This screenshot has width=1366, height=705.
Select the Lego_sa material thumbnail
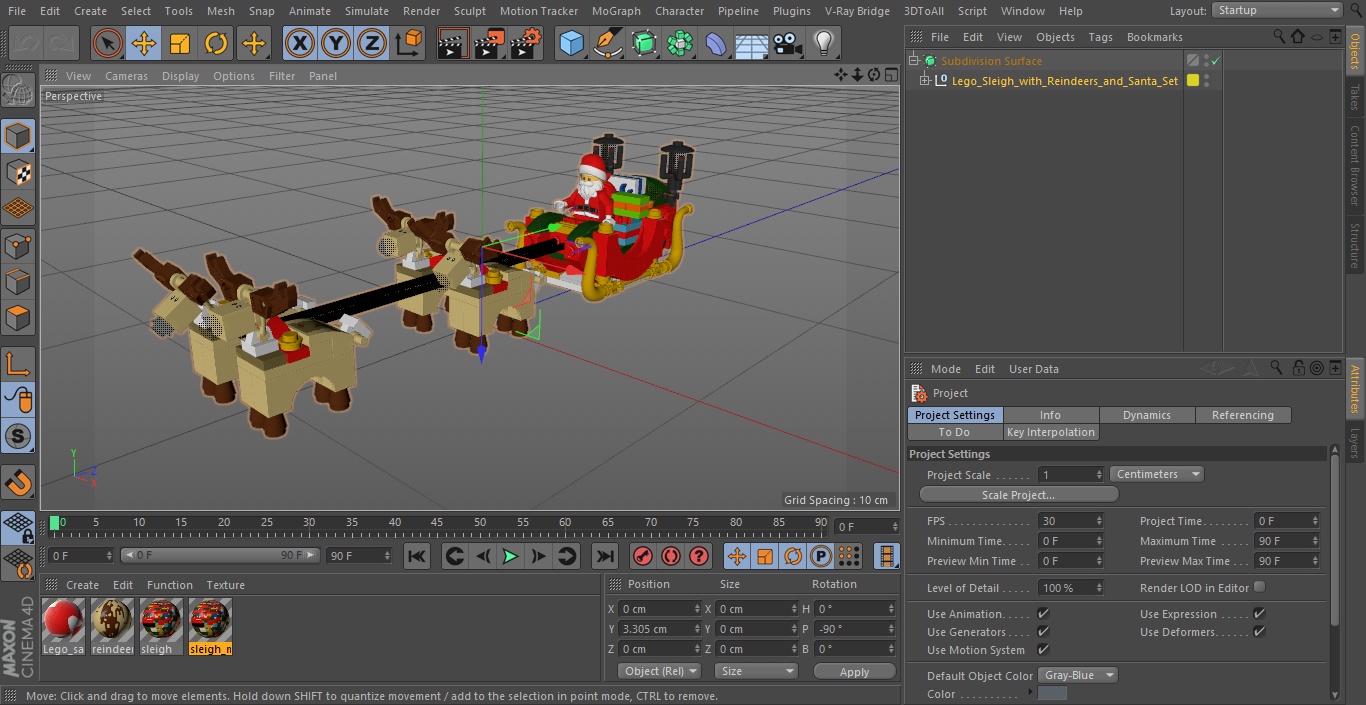(63, 626)
